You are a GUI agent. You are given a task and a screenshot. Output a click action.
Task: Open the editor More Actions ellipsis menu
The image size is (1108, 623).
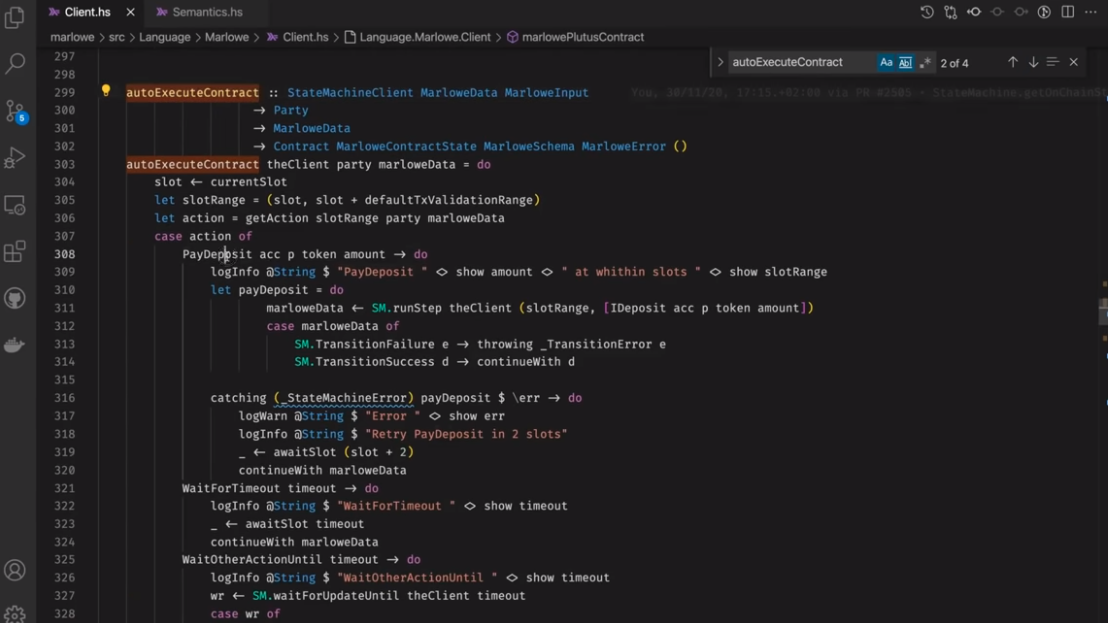[x=1091, y=12]
